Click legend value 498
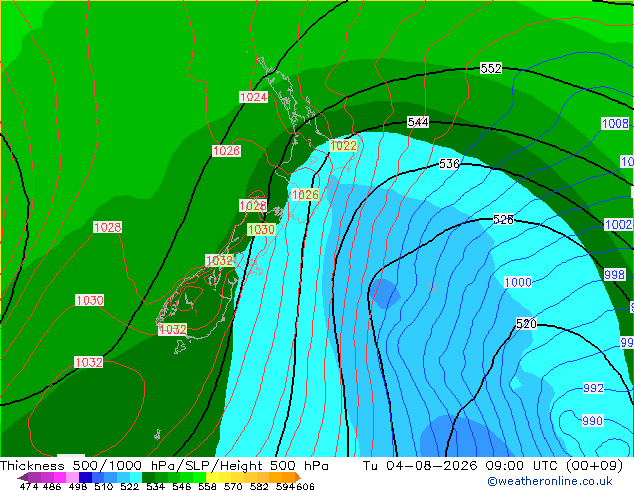 (x=78, y=486)
